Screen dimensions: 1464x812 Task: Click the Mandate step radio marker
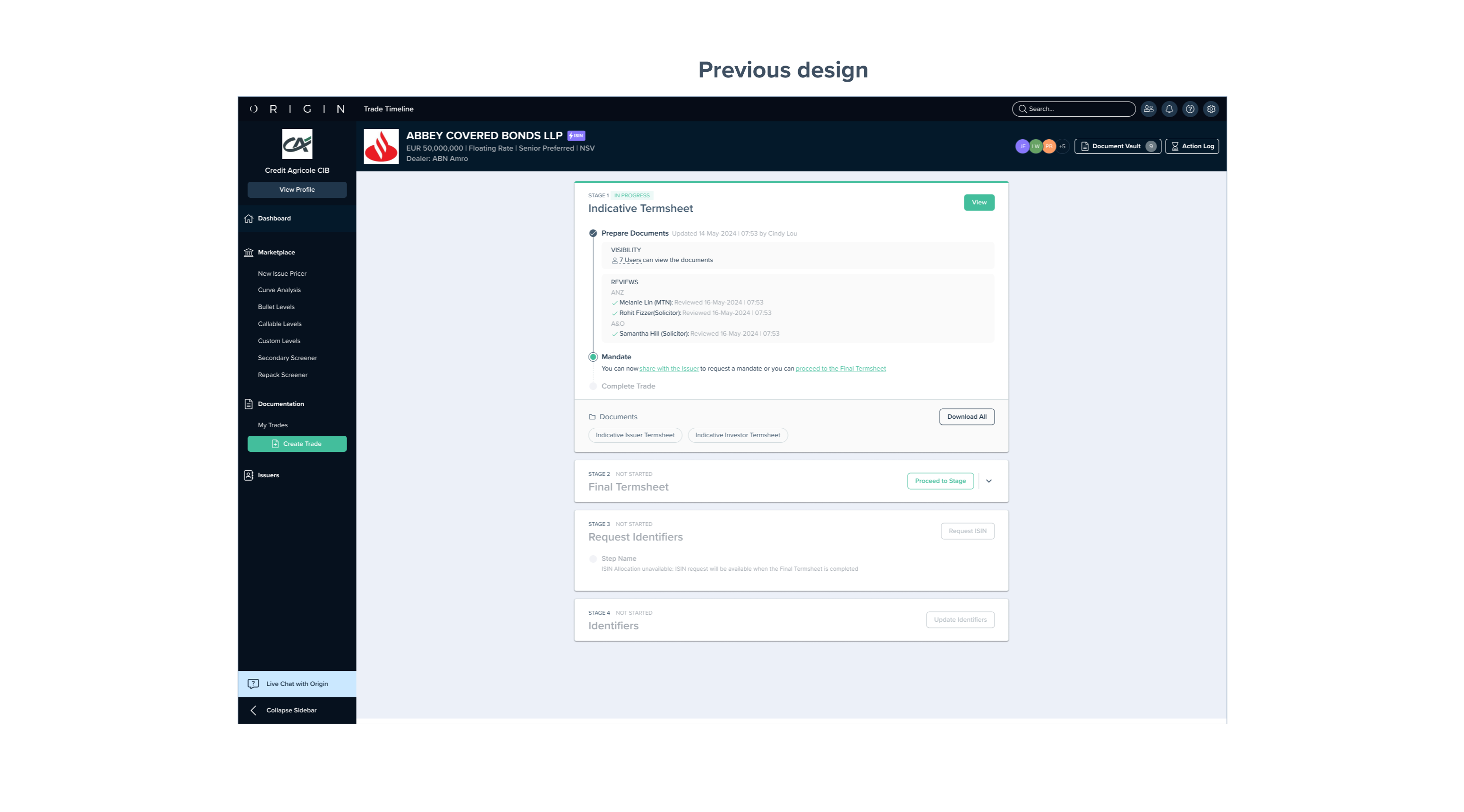coord(593,357)
